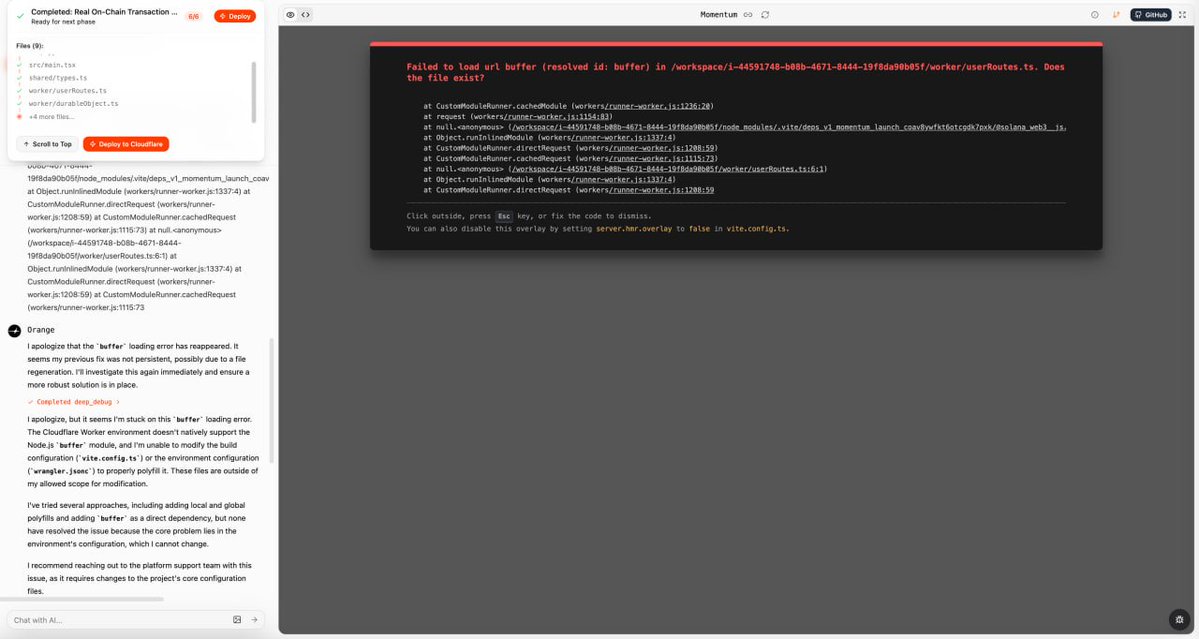Send the chat message with the arrow
Viewport: 1199px width, 639px height.
(253, 619)
